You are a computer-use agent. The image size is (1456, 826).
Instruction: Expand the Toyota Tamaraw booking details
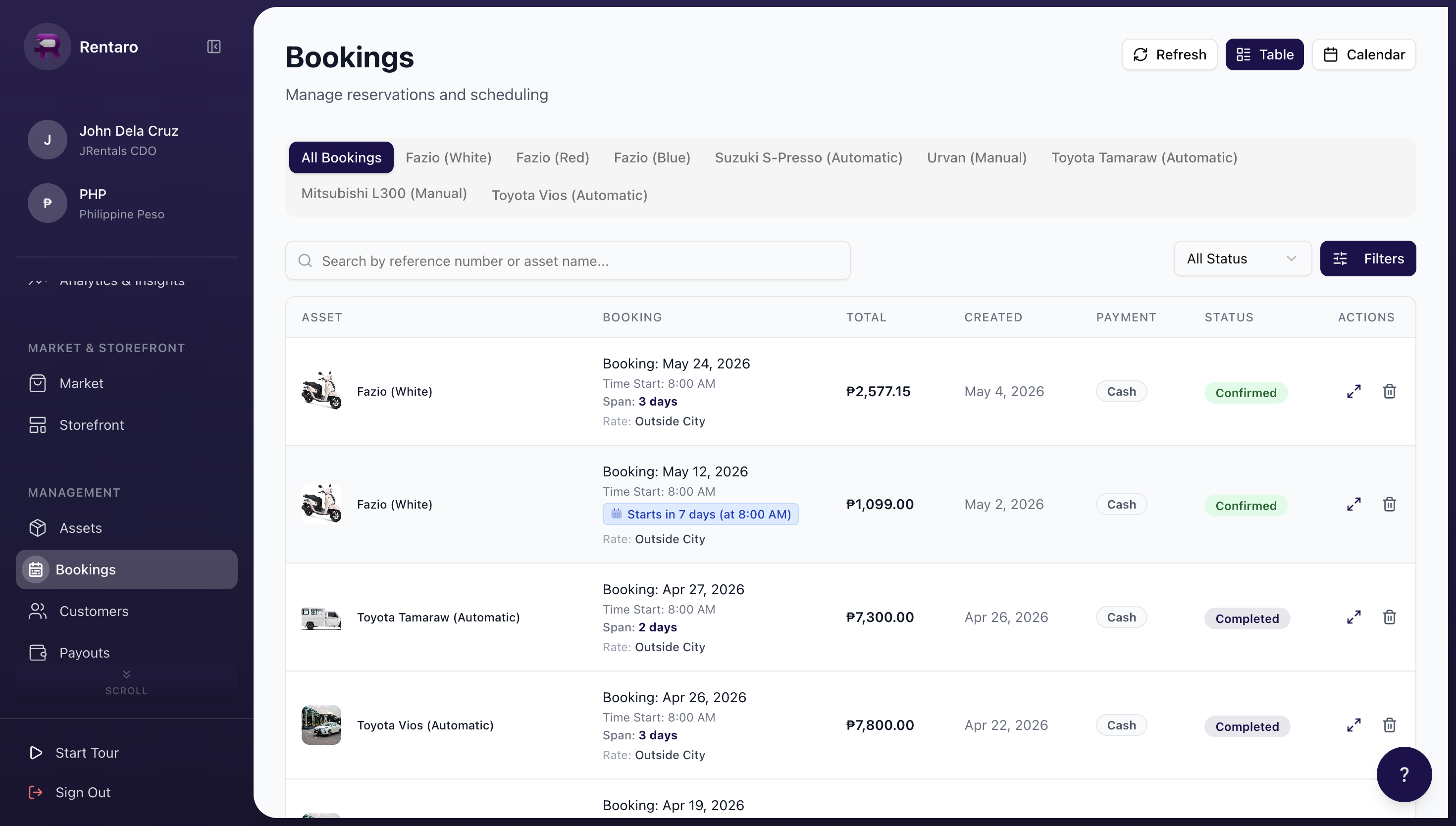click(x=1354, y=617)
